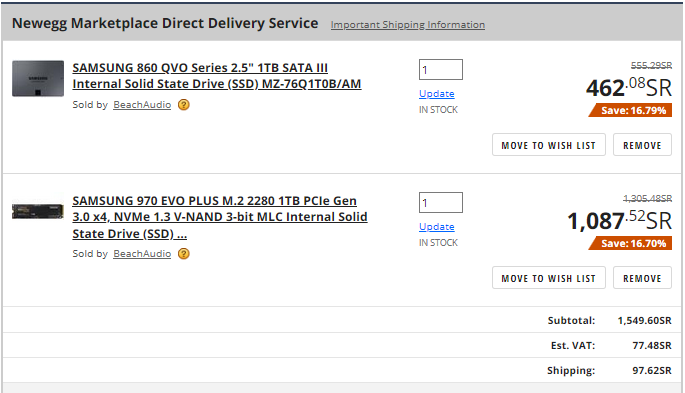Click the original price 1,305.48SR
The height and width of the screenshot is (393, 685).
point(647,199)
